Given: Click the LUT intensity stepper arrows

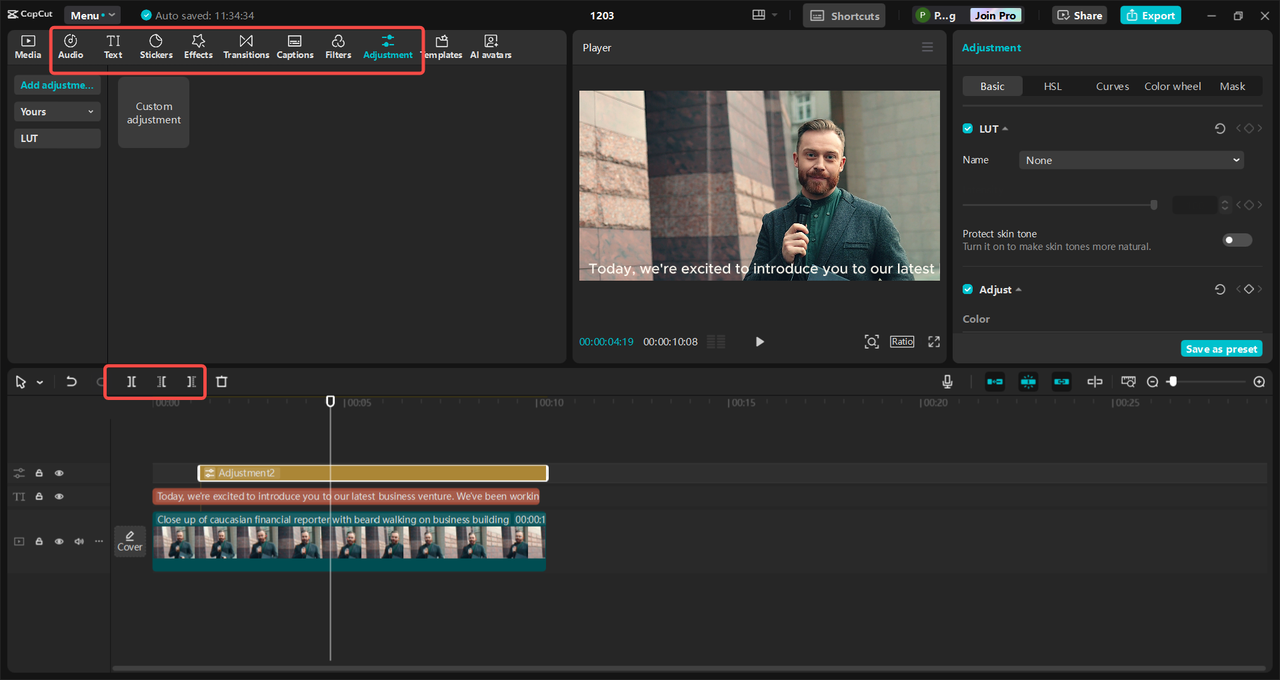Looking at the screenshot, I should [1225, 205].
